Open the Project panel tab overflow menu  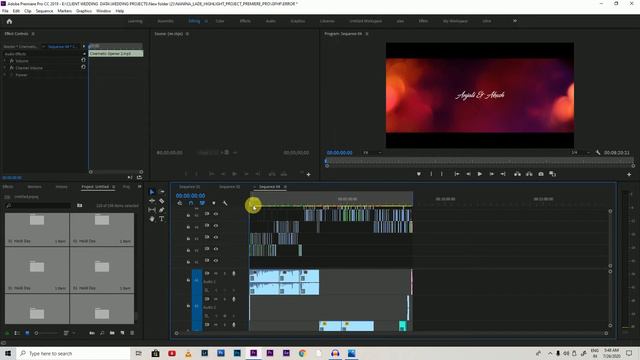139,187
